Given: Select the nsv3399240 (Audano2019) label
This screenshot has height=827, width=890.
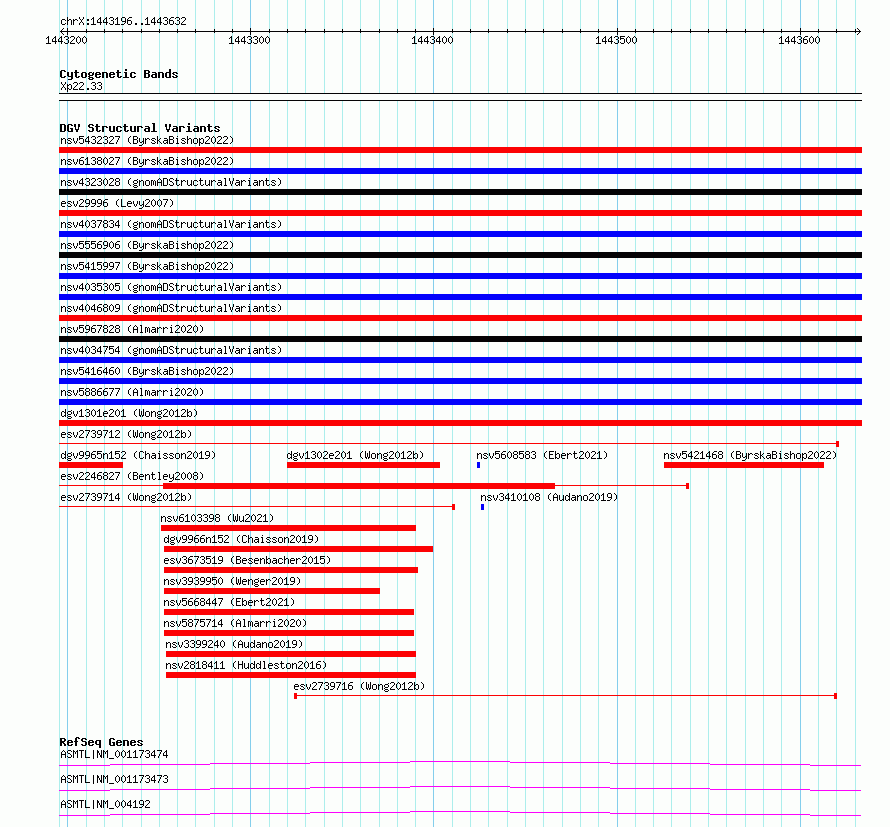Looking at the screenshot, I should click(234, 644).
